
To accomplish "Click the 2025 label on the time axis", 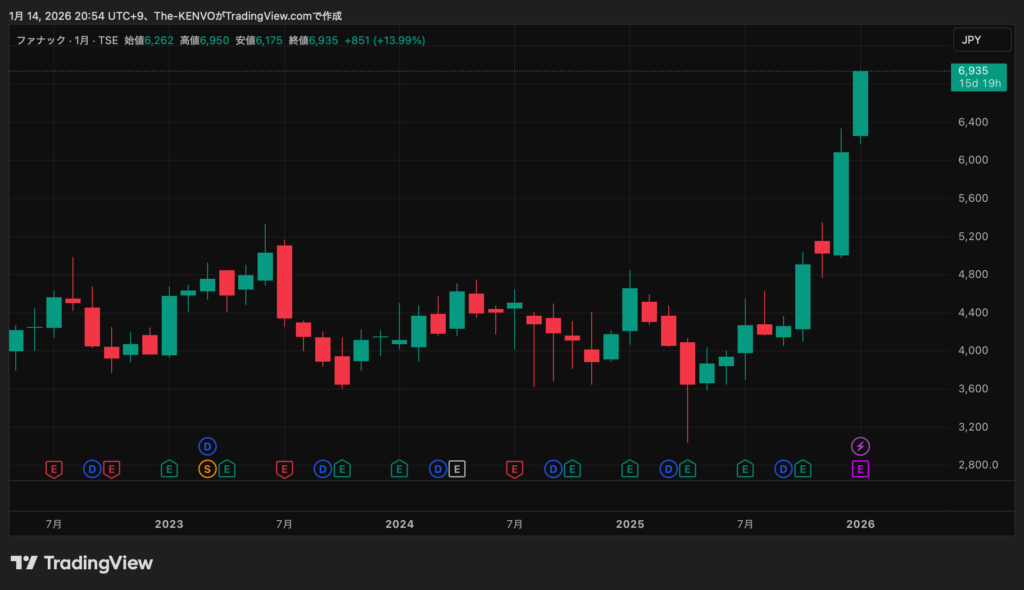I will (629, 523).
